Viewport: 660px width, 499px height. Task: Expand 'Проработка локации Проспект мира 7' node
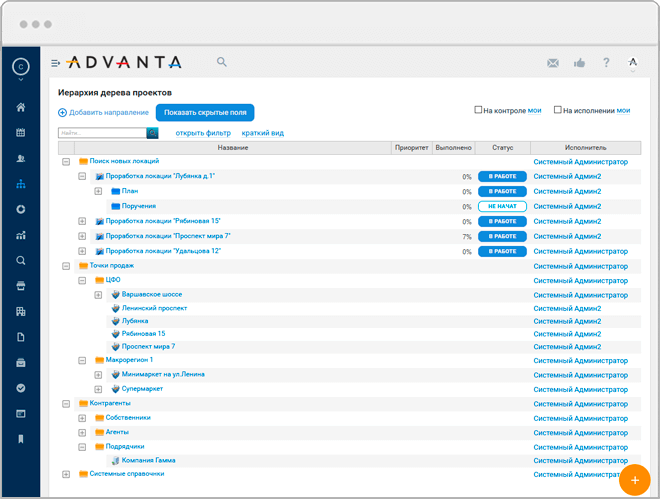point(82,236)
